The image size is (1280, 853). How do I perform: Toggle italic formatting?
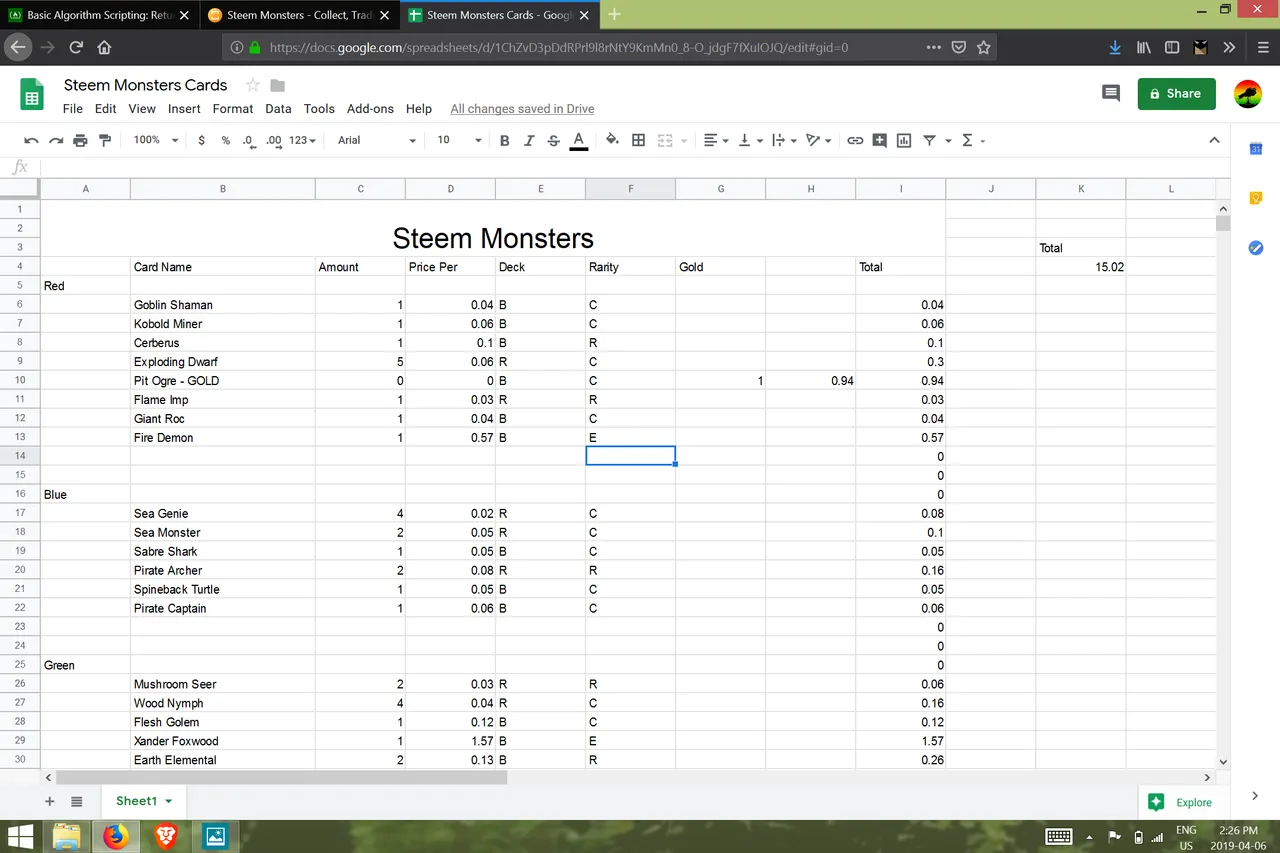coord(529,141)
